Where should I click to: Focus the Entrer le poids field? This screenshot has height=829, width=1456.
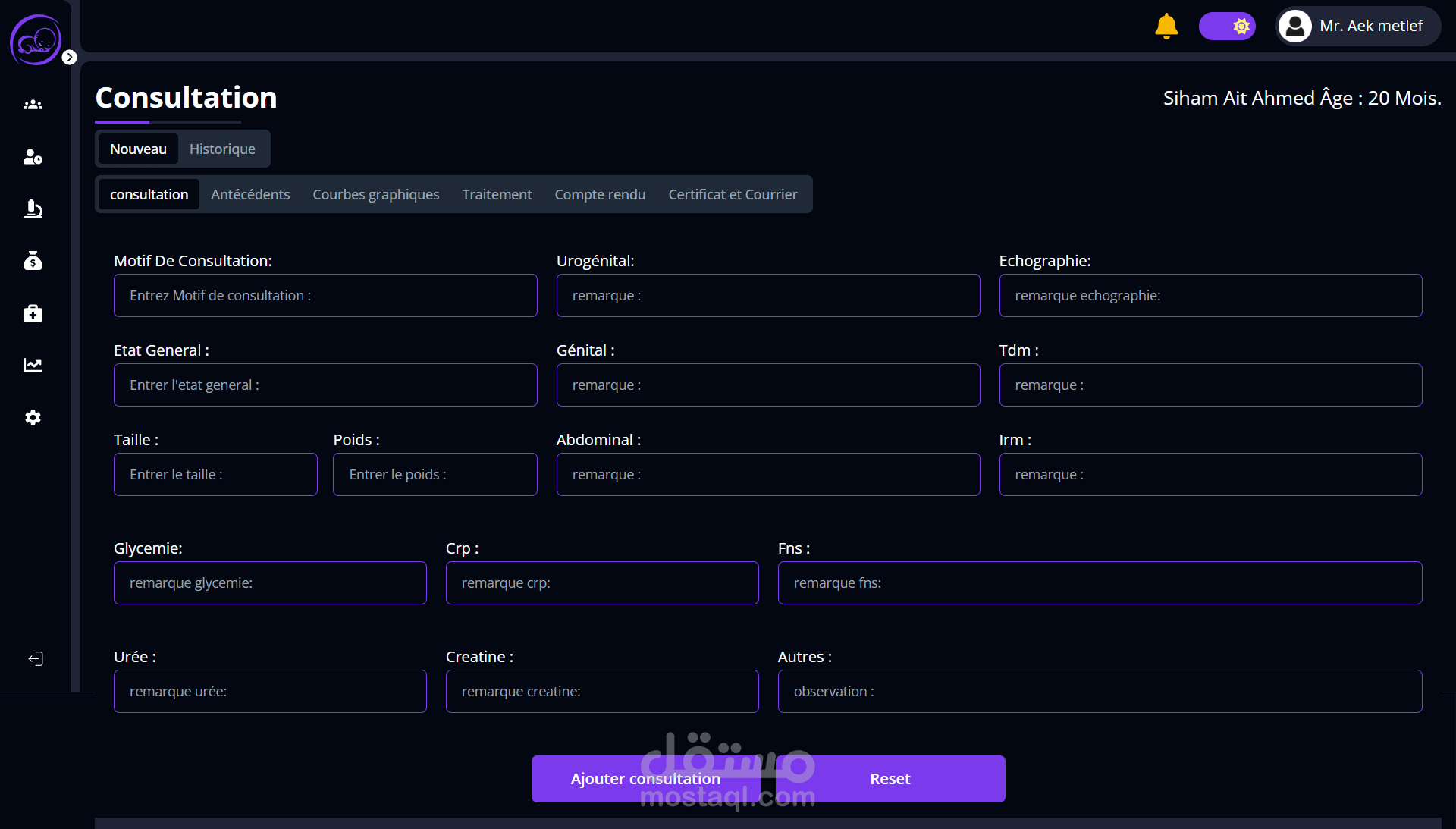coord(435,474)
